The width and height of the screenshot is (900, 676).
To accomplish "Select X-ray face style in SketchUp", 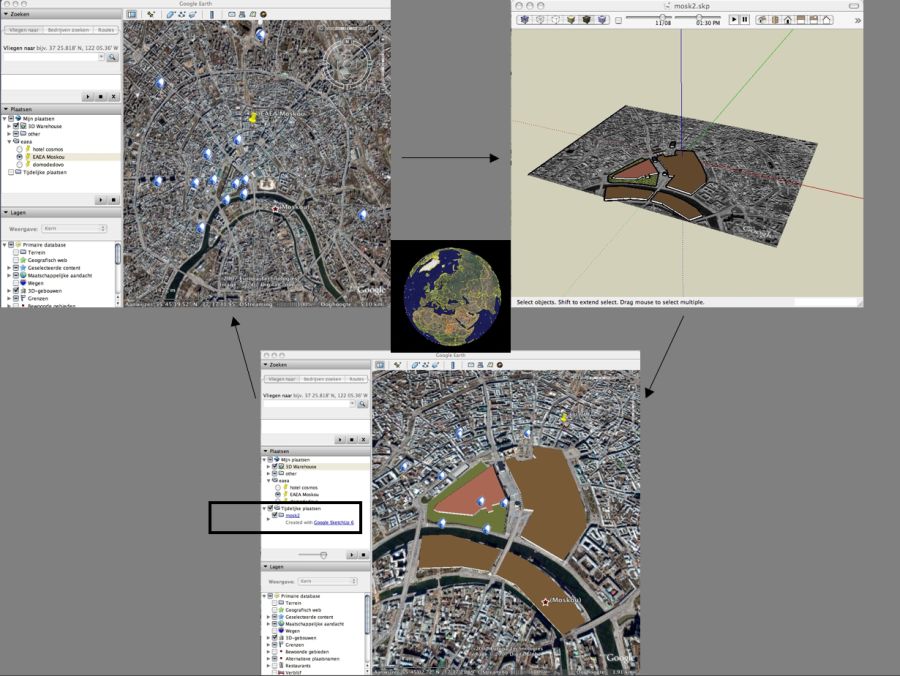I will point(525,20).
